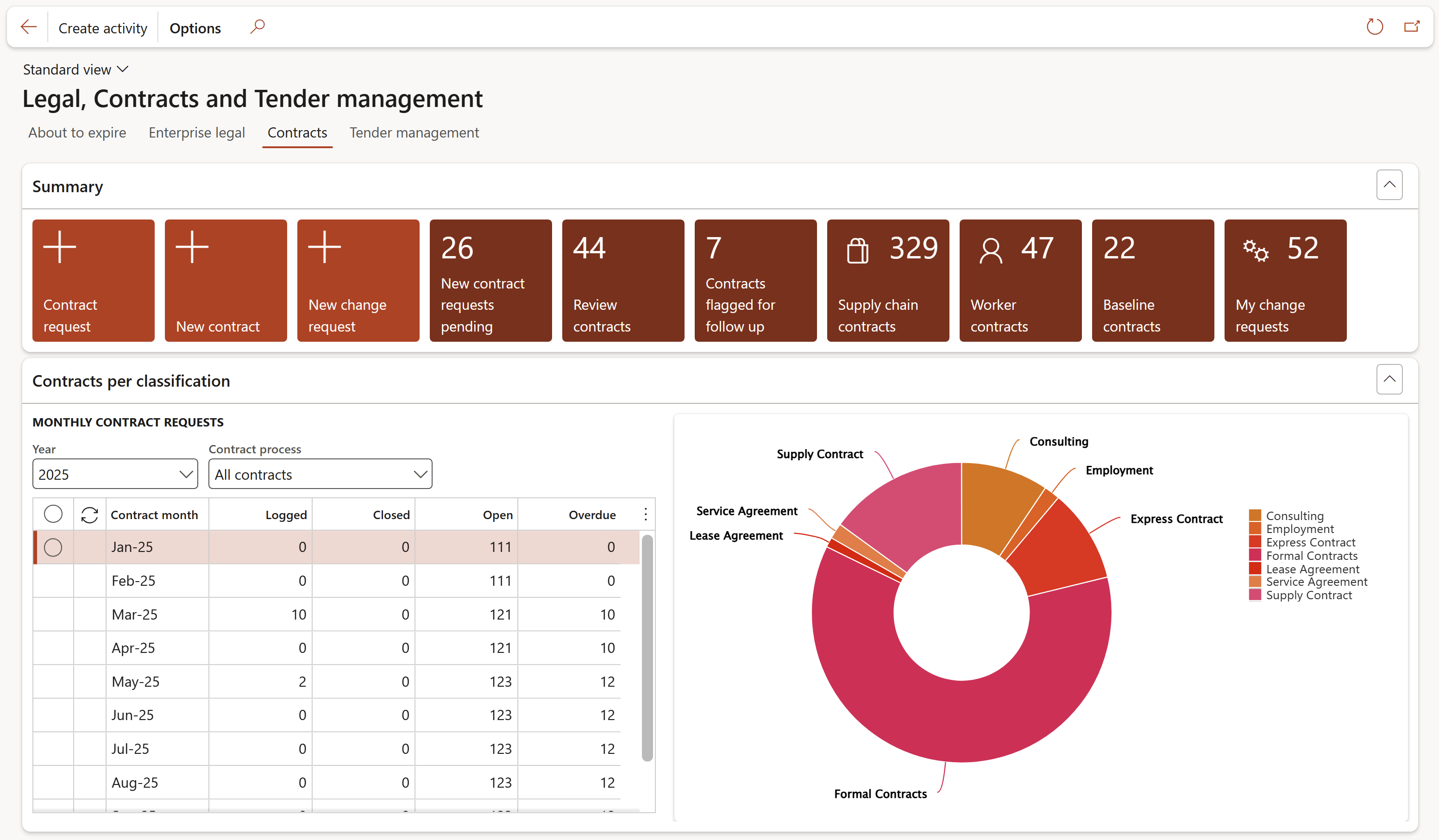This screenshot has width=1439, height=840.
Task: Open the Worker contracts tile
Action: [1020, 280]
